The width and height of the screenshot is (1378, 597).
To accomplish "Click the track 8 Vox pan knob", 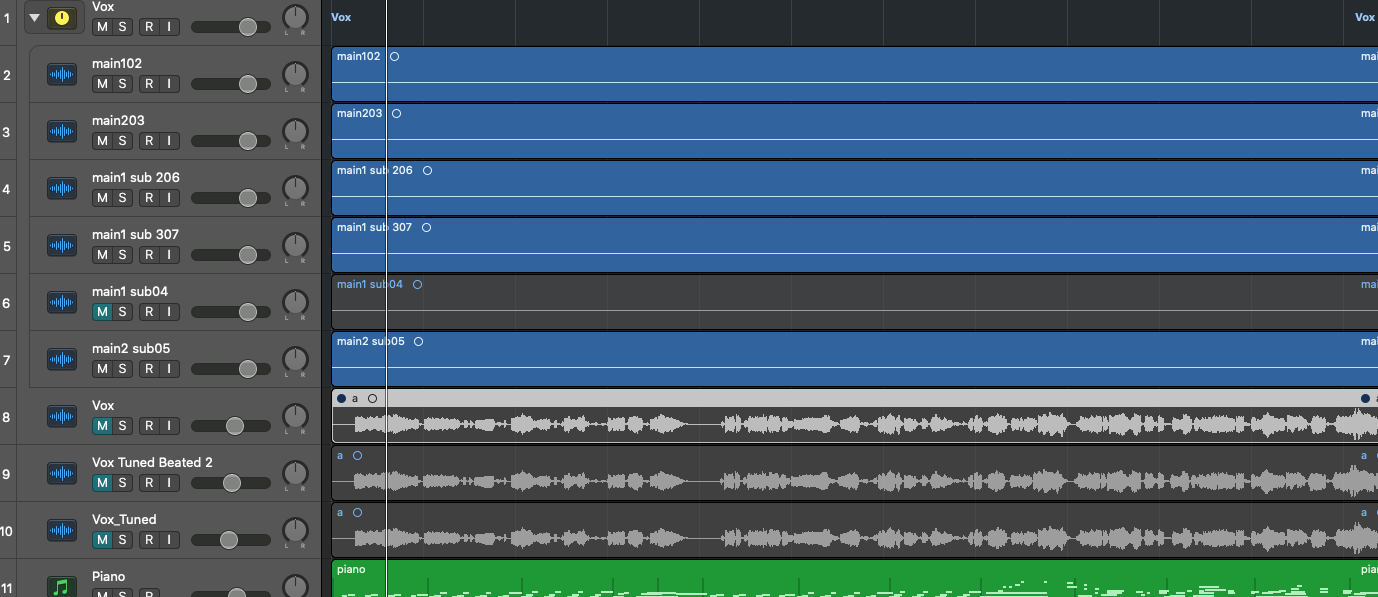I will click(295, 416).
